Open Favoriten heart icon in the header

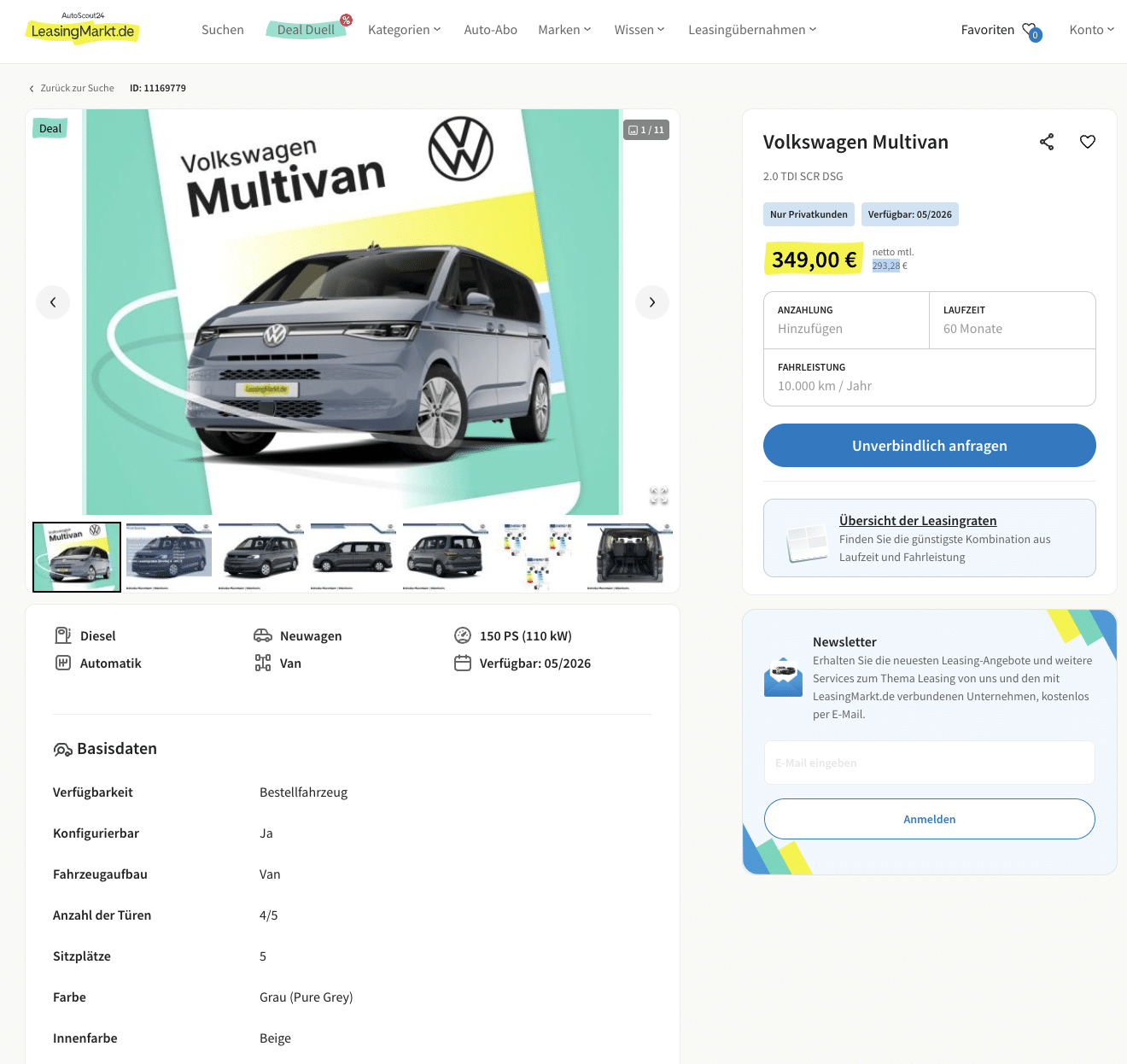coord(1031,30)
